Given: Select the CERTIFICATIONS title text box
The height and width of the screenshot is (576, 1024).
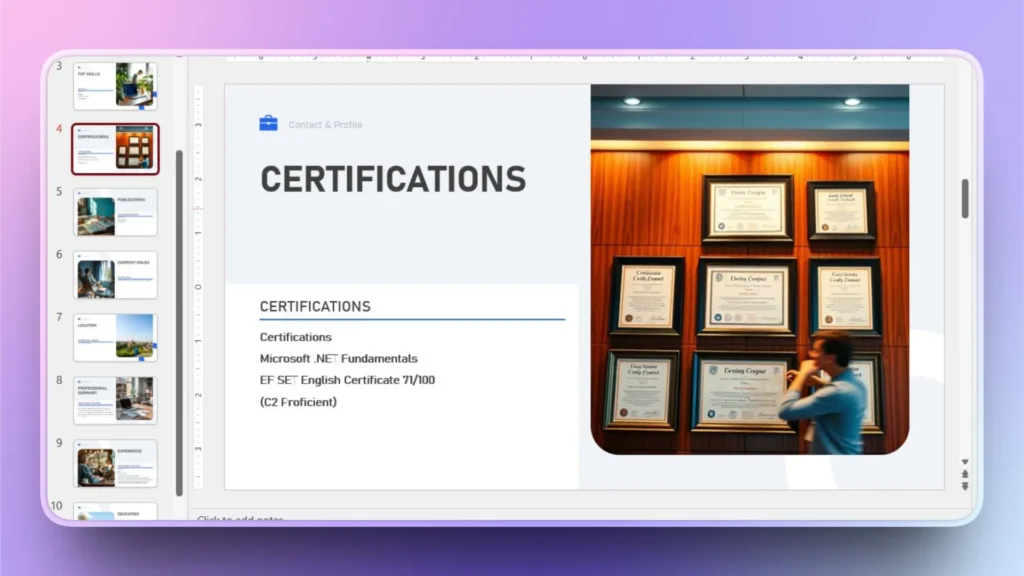Looking at the screenshot, I should click(x=392, y=178).
